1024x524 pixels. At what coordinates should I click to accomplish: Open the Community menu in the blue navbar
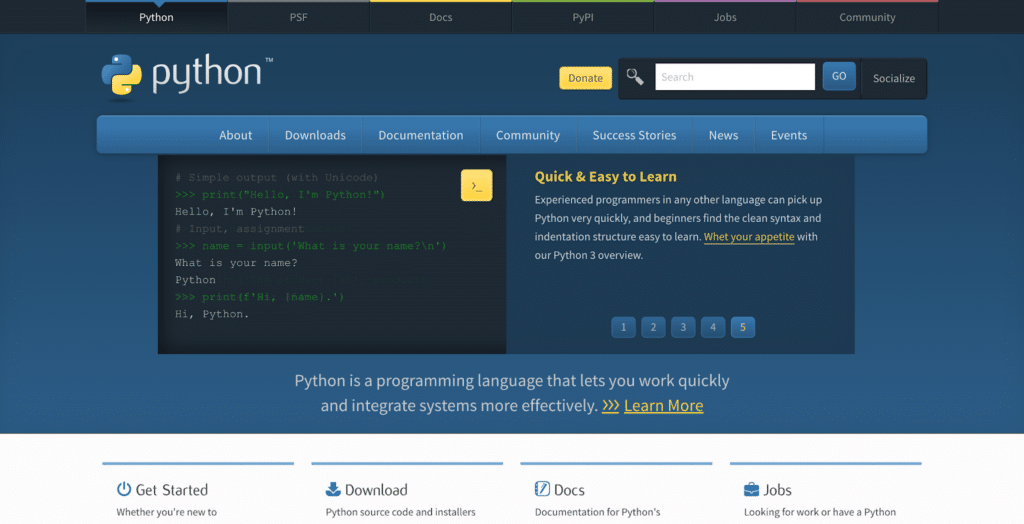click(x=528, y=135)
